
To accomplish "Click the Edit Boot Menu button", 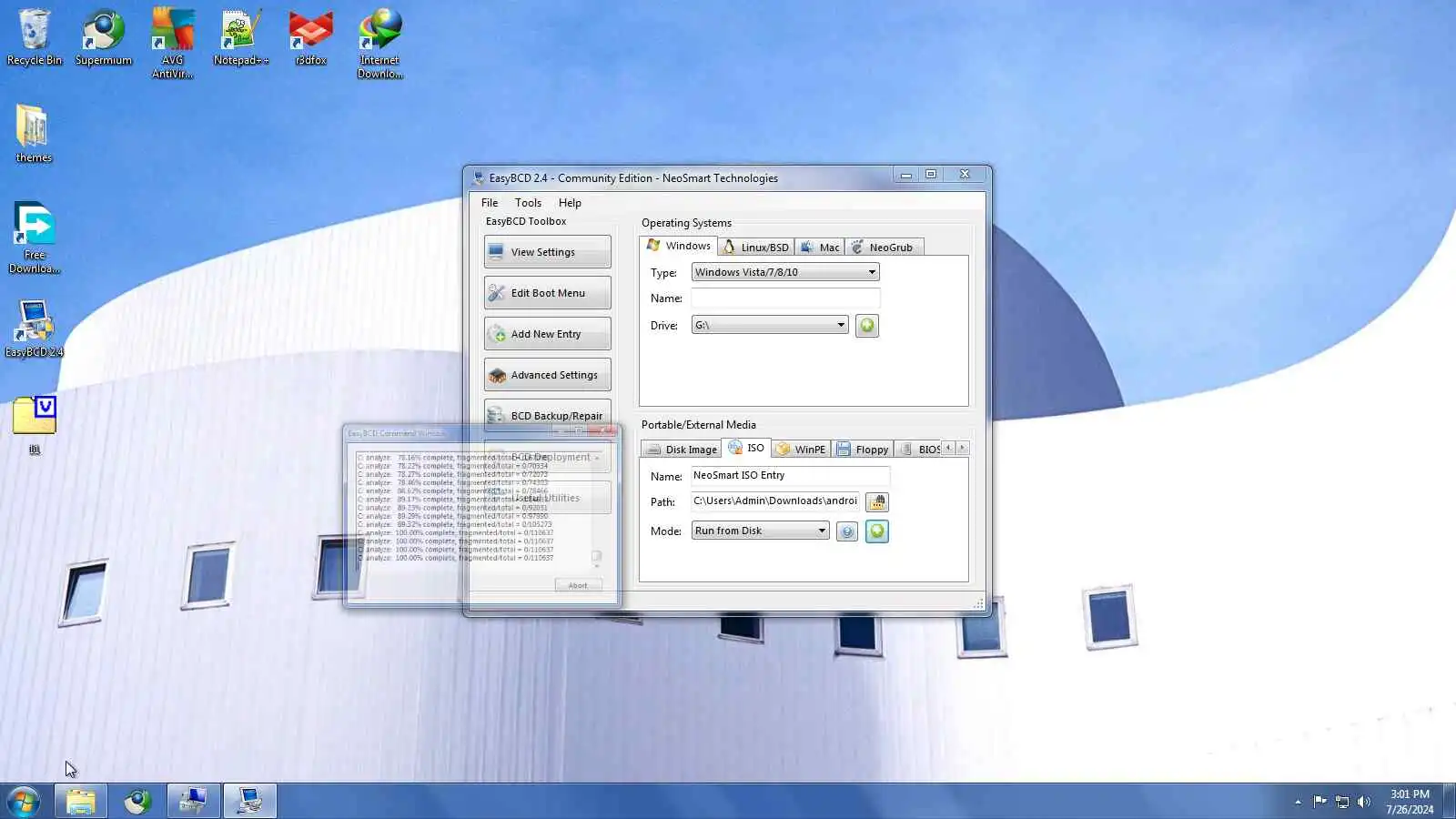I will [548, 293].
